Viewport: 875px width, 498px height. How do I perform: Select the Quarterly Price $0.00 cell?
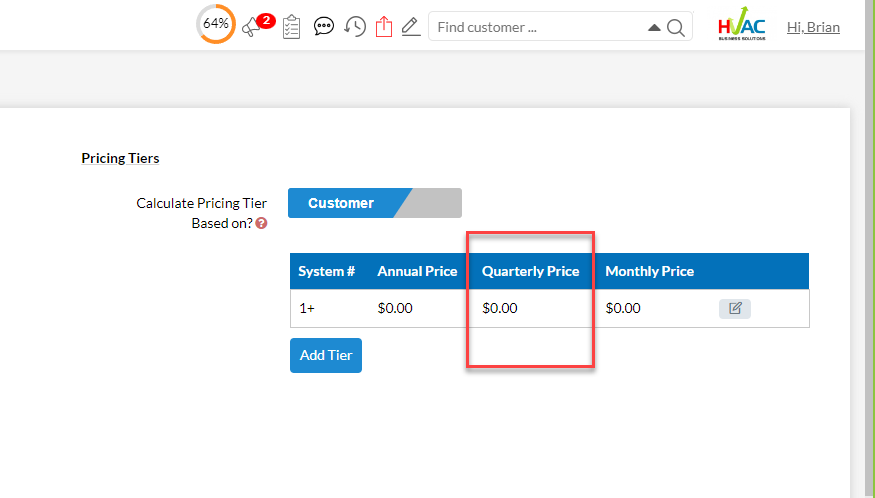[x=500, y=308]
